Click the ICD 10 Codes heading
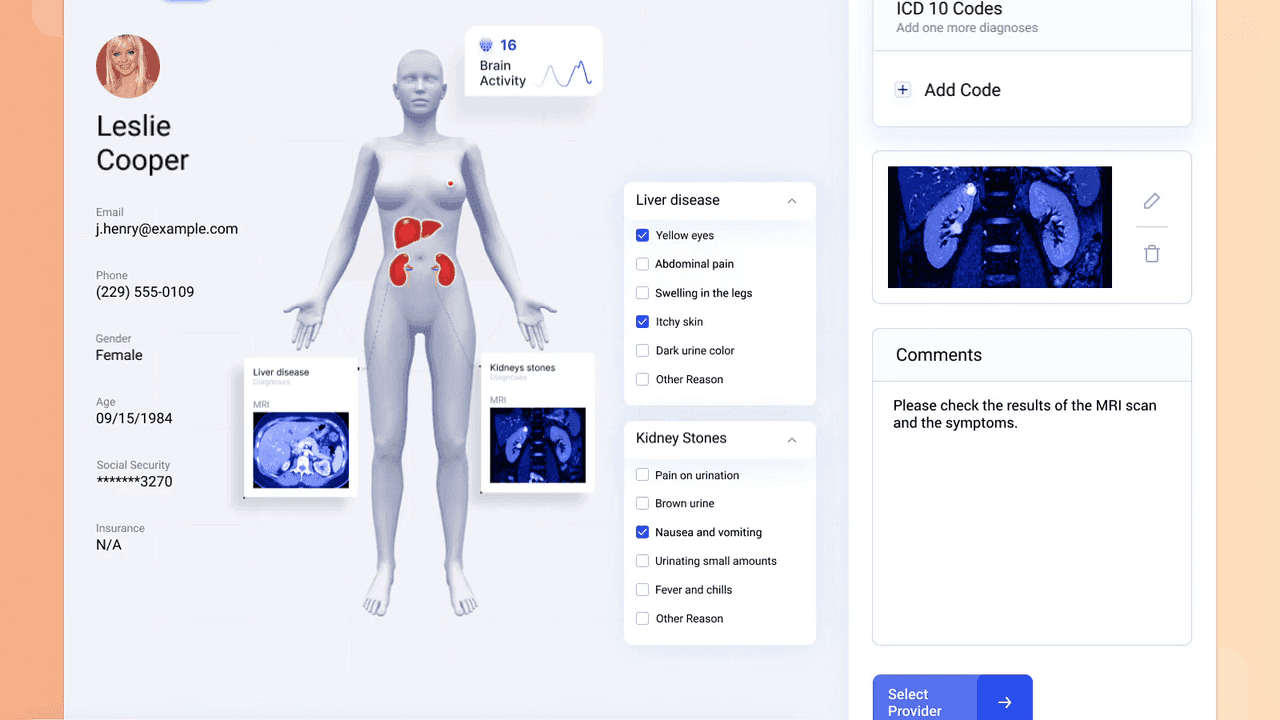 (x=949, y=9)
